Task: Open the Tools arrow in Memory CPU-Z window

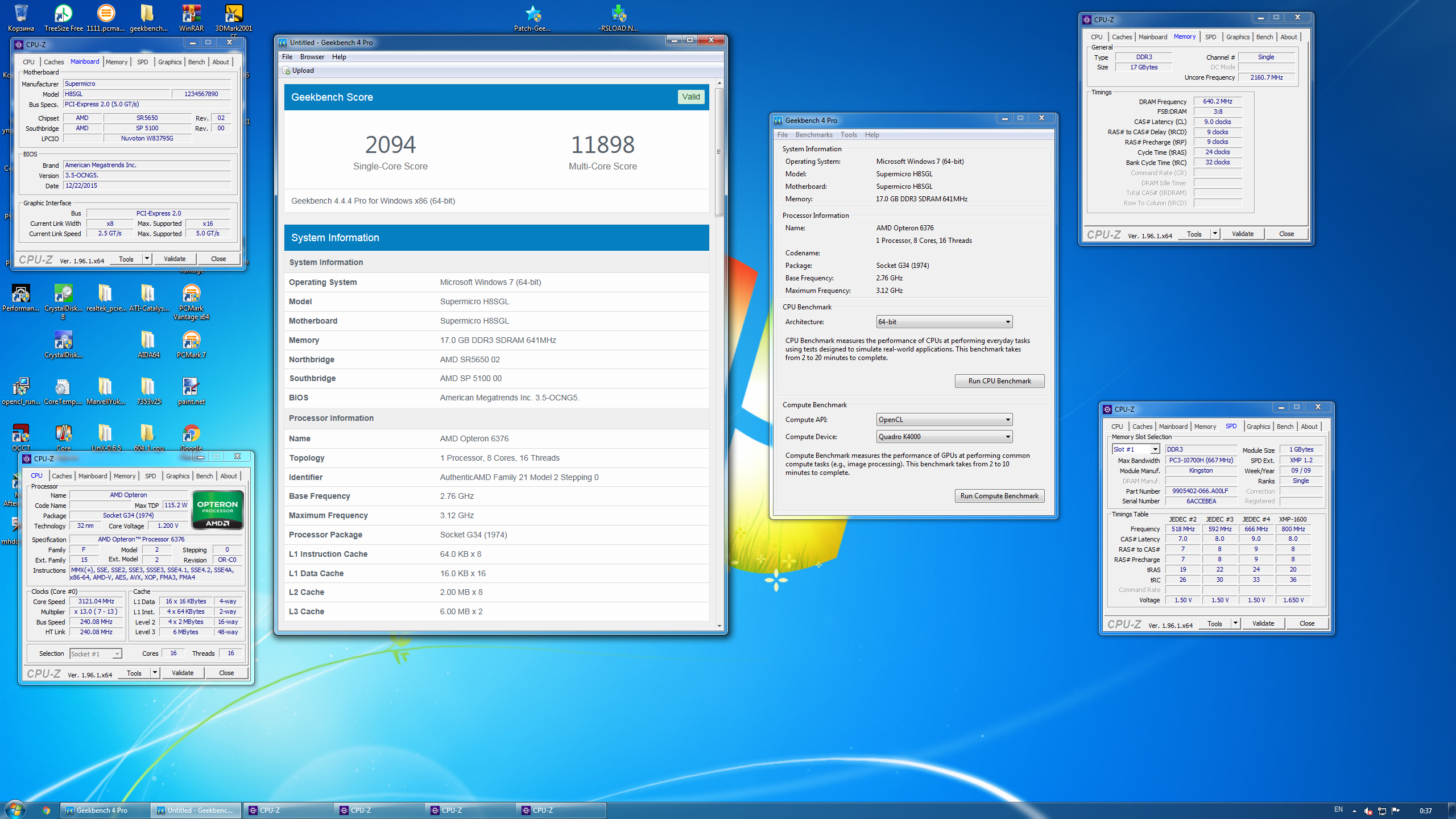Action: [1215, 234]
